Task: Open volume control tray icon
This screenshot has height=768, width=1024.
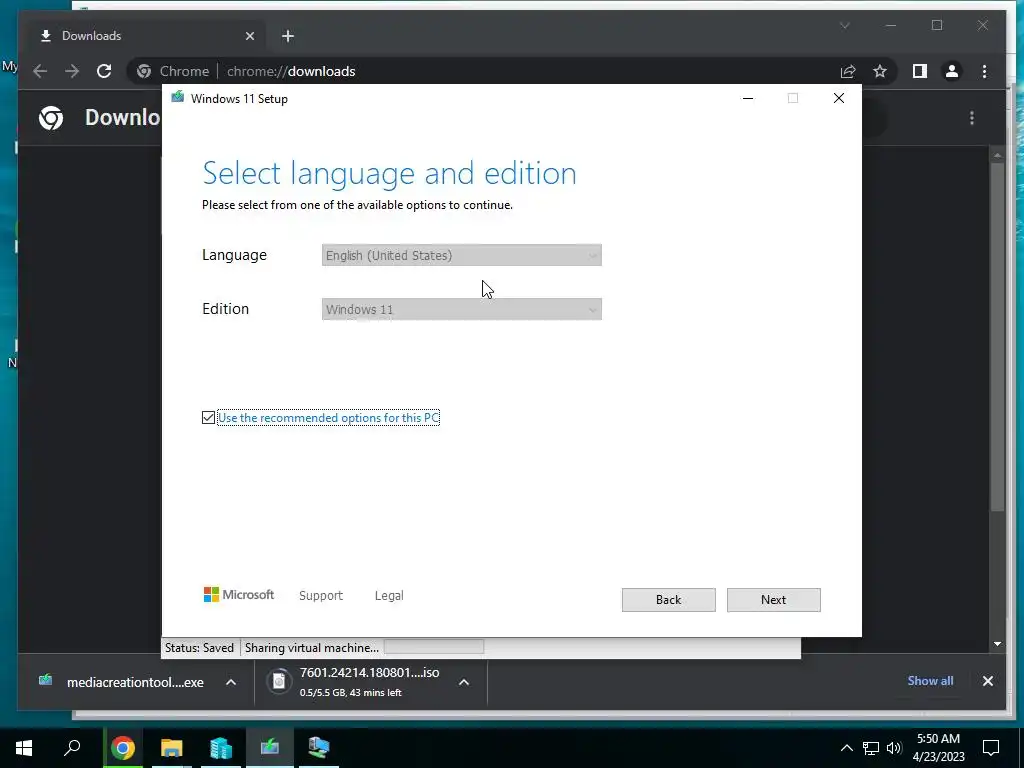Action: pos(894,748)
